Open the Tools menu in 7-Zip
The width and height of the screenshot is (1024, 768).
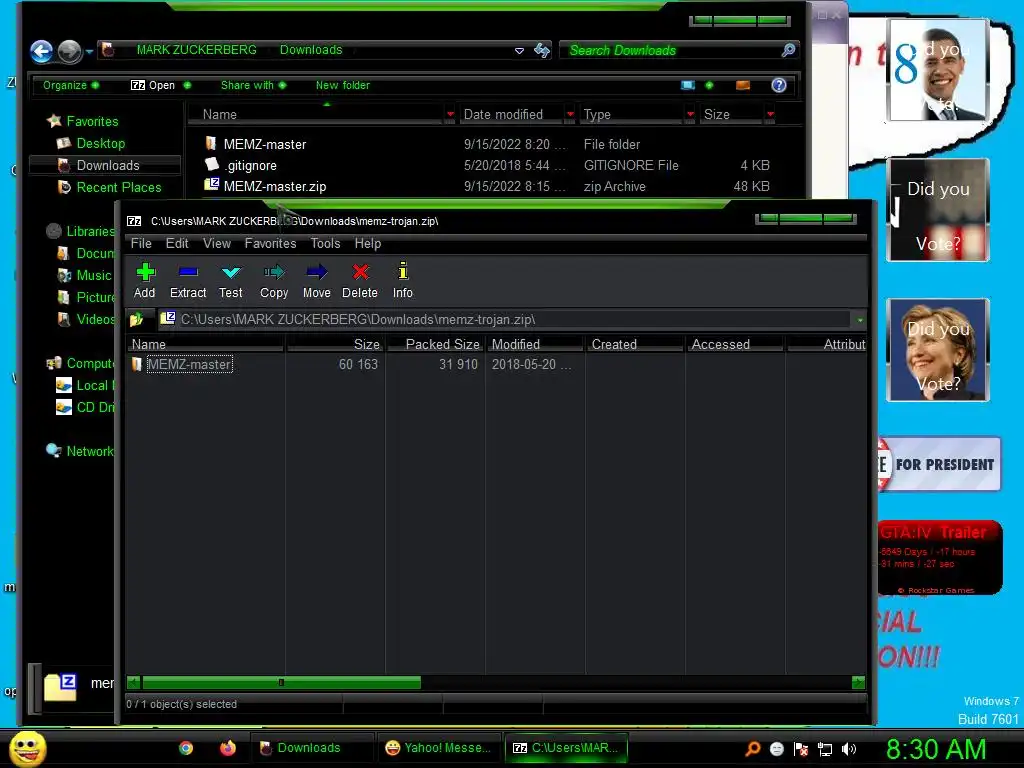click(325, 244)
